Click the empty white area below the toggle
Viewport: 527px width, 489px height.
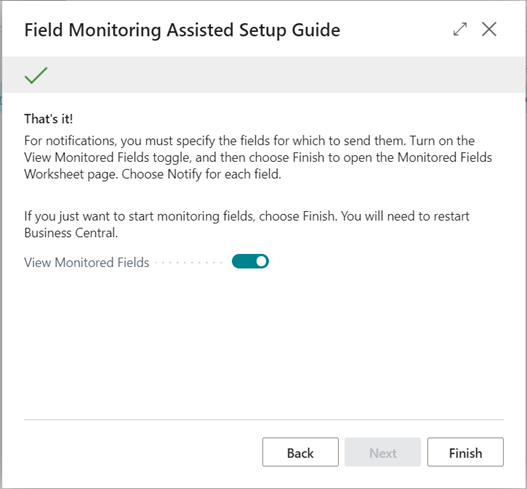[x=264, y=343]
